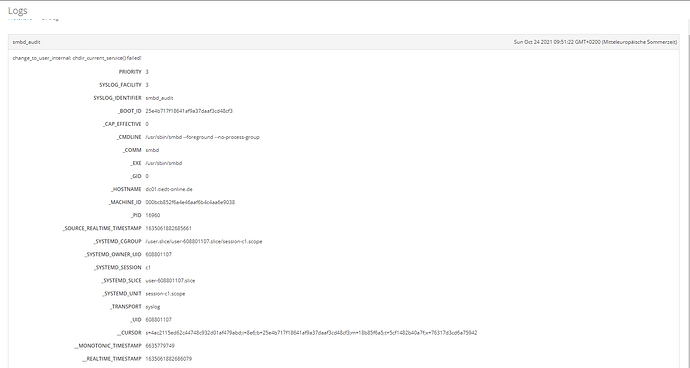Click the _GID field label

(x=136, y=176)
